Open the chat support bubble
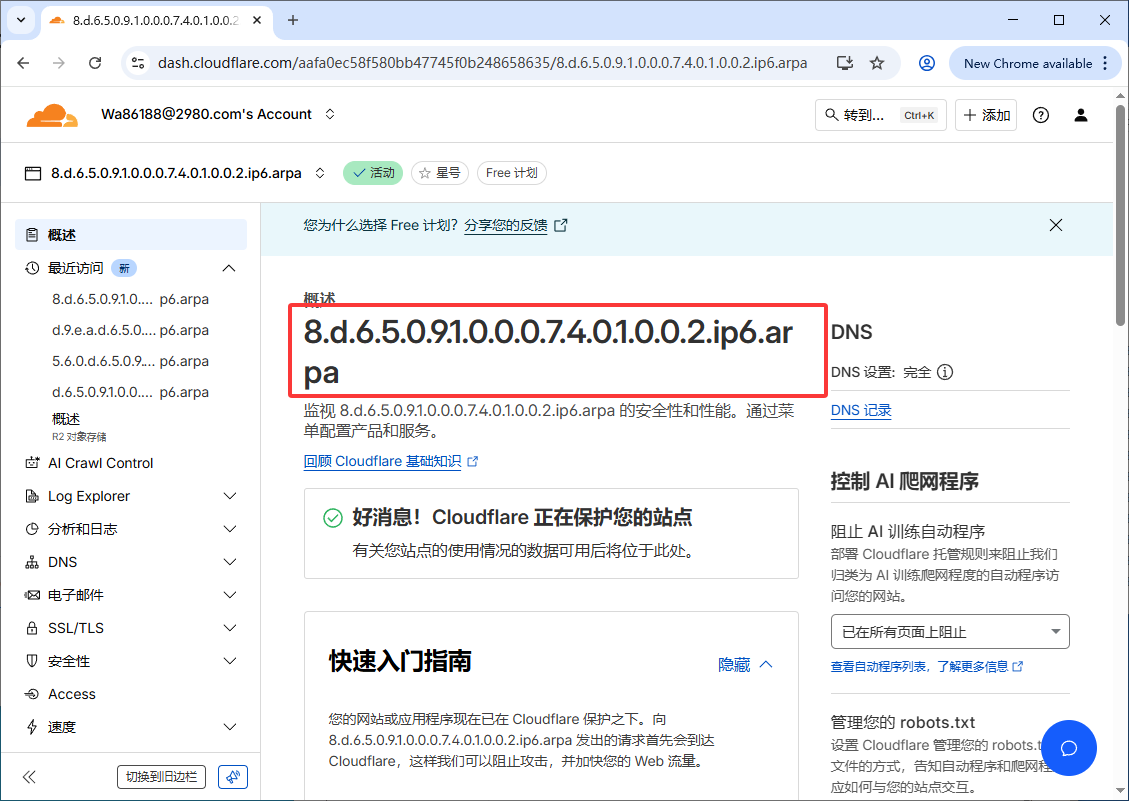 pyautogui.click(x=1069, y=748)
